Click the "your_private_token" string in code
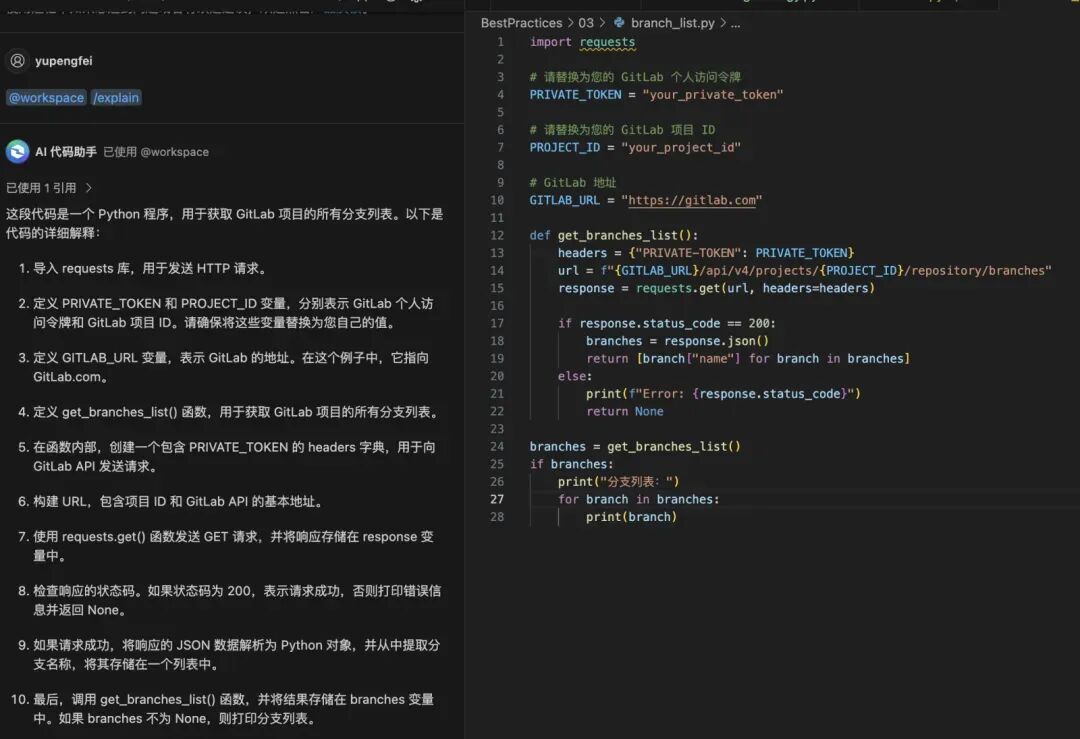Screen dimensions: 1080x739 pos(712,95)
